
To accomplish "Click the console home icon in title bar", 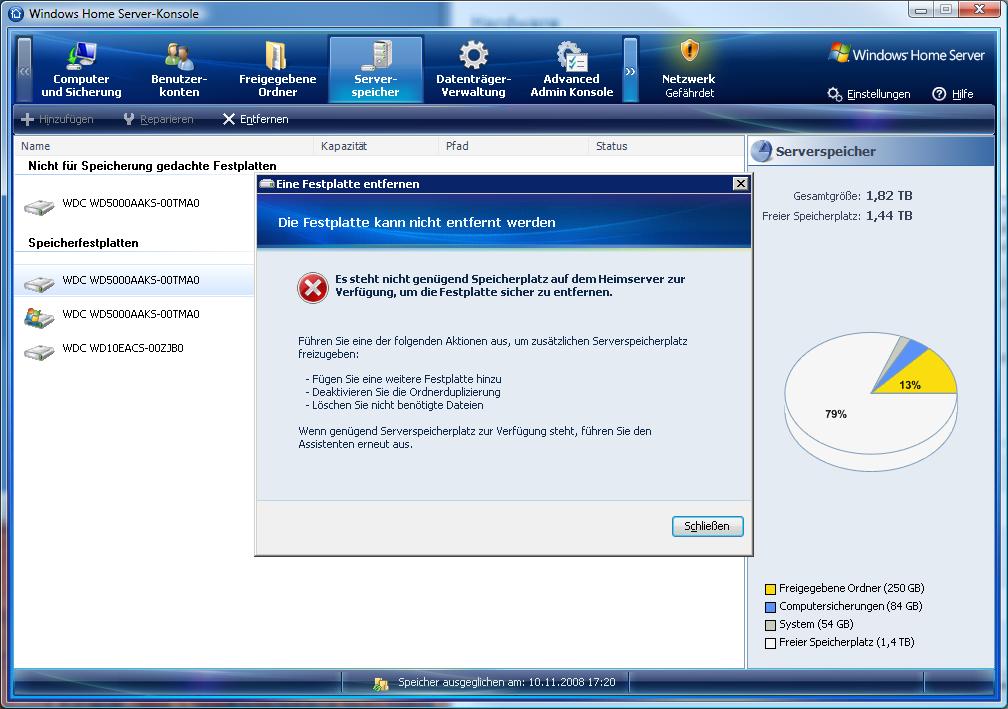I will click(16, 13).
